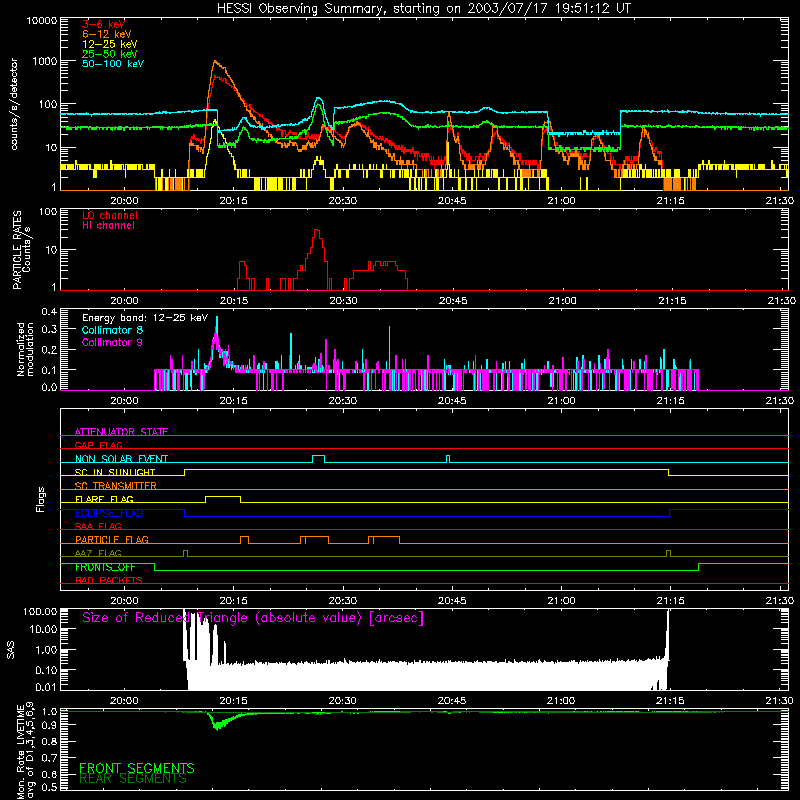Select the 6-12 keV legend label
Viewport: 800px width, 800px height.
pos(107,34)
